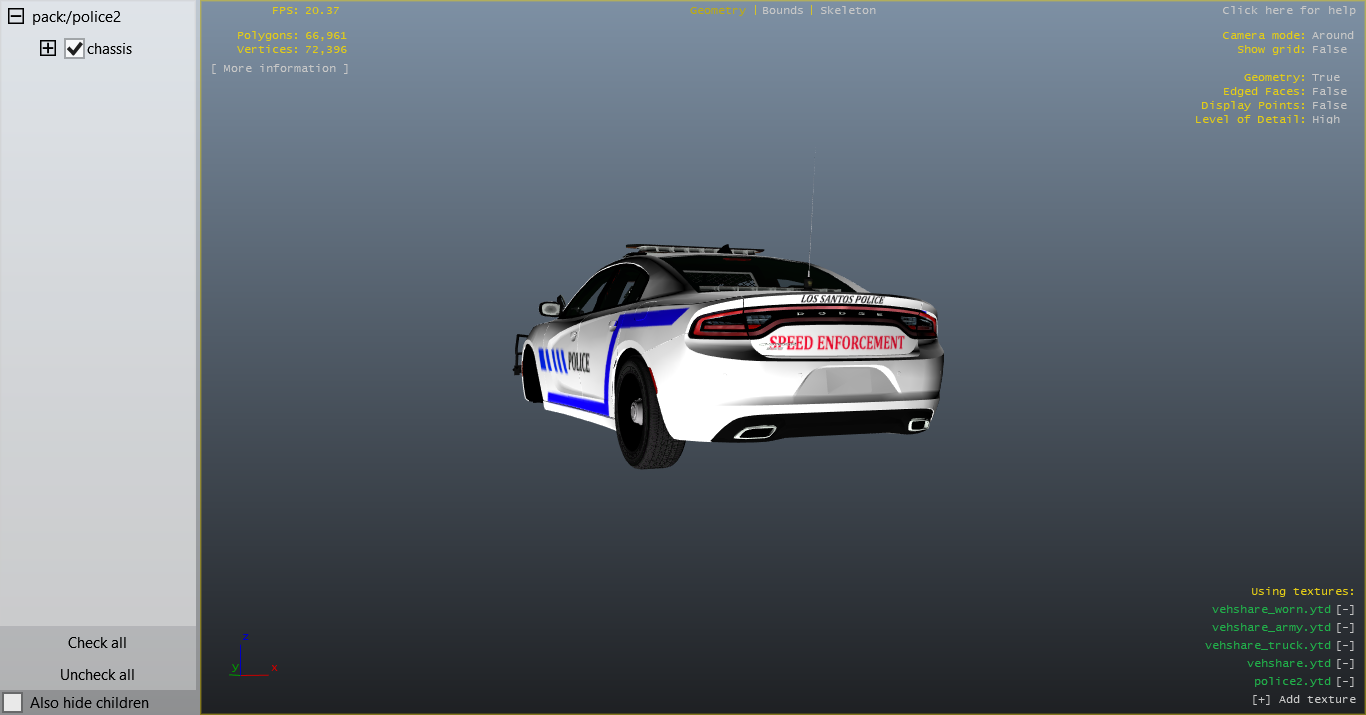The height and width of the screenshot is (715, 1366).
Task: Switch to the Bounds view tab
Action: coord(782,10)
